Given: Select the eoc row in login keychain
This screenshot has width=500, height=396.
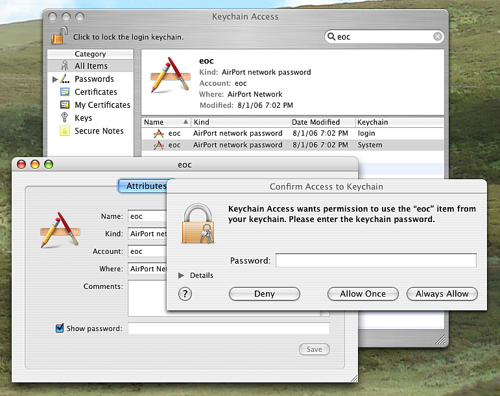Looking at the screenshot, I should pos(293,133).
